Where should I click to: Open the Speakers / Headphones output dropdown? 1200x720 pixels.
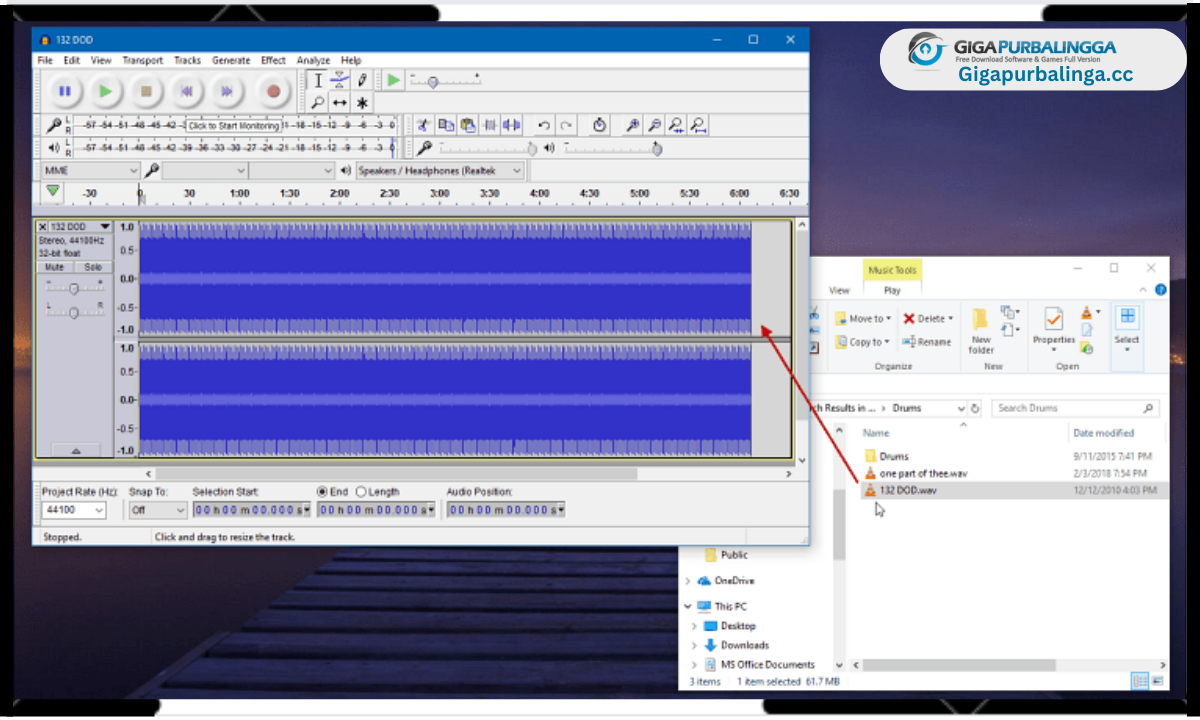point(440,171)
